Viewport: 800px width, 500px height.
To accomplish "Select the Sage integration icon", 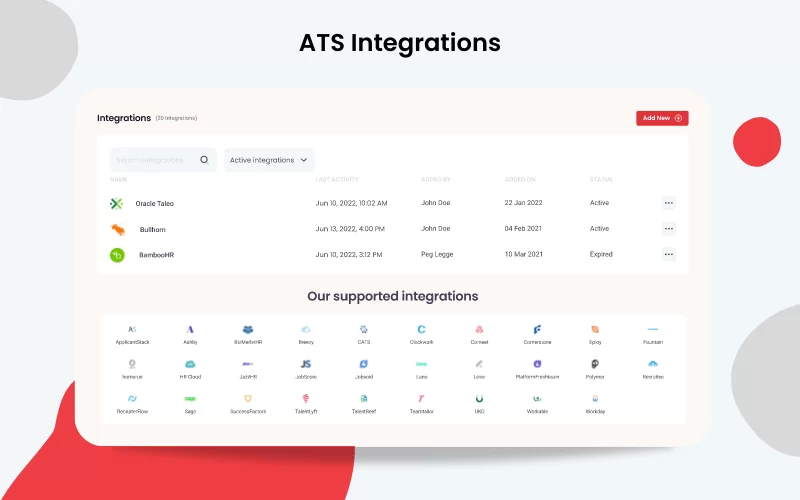I will click(190, 398).
